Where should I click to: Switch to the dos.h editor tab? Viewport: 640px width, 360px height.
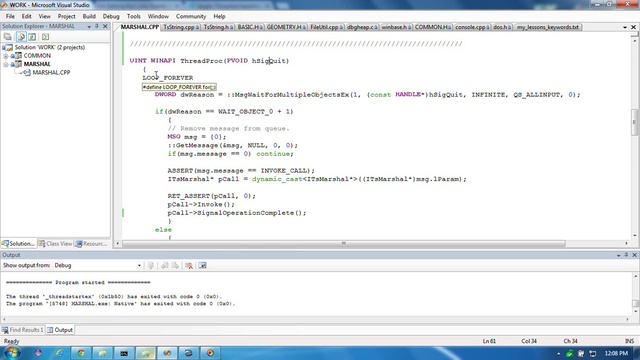coord(502,27)
